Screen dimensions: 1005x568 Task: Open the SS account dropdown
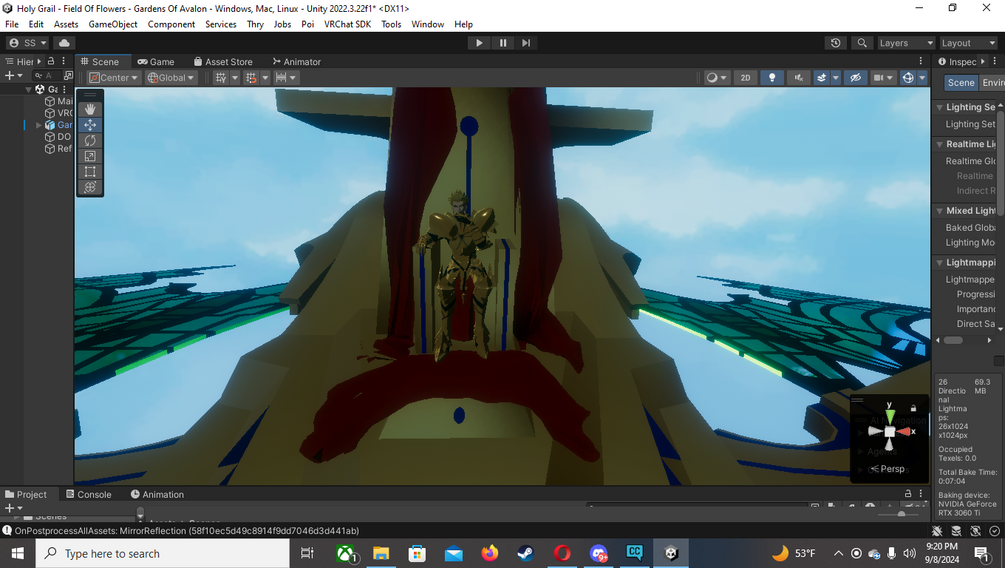click(x=28, y=43)
